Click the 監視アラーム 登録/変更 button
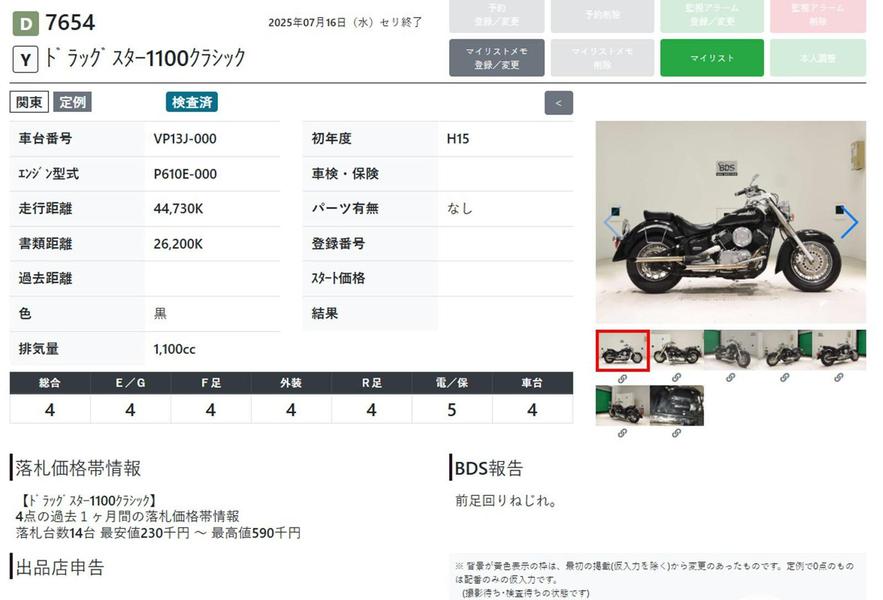 (711, 15)
